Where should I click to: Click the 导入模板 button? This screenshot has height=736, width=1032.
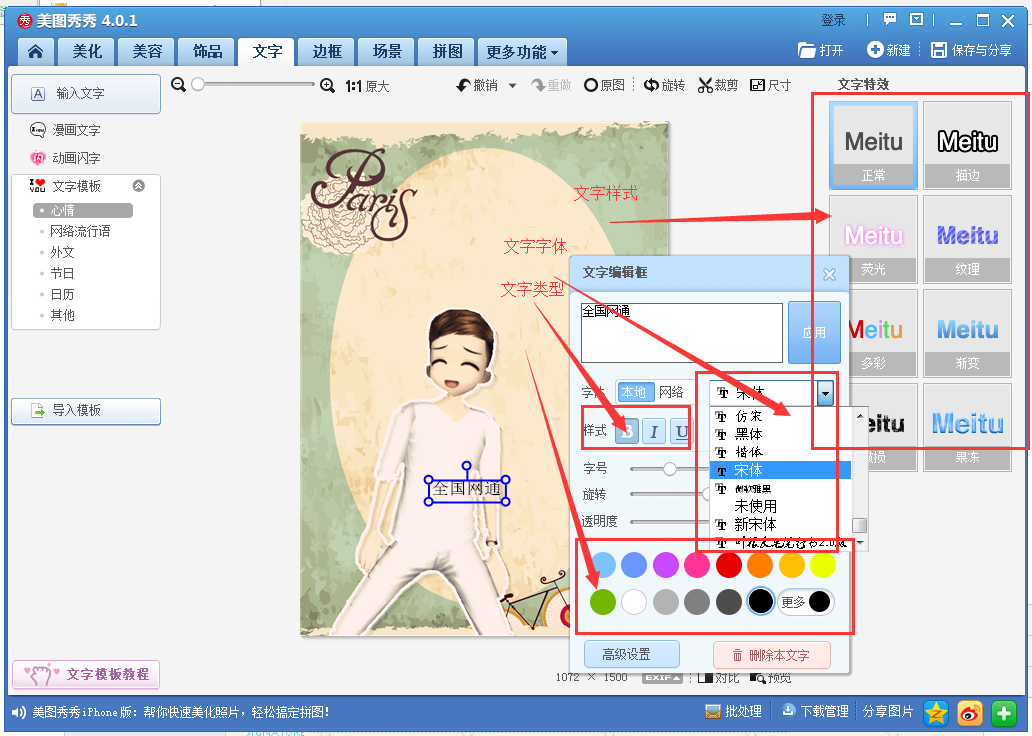(86, 411)
